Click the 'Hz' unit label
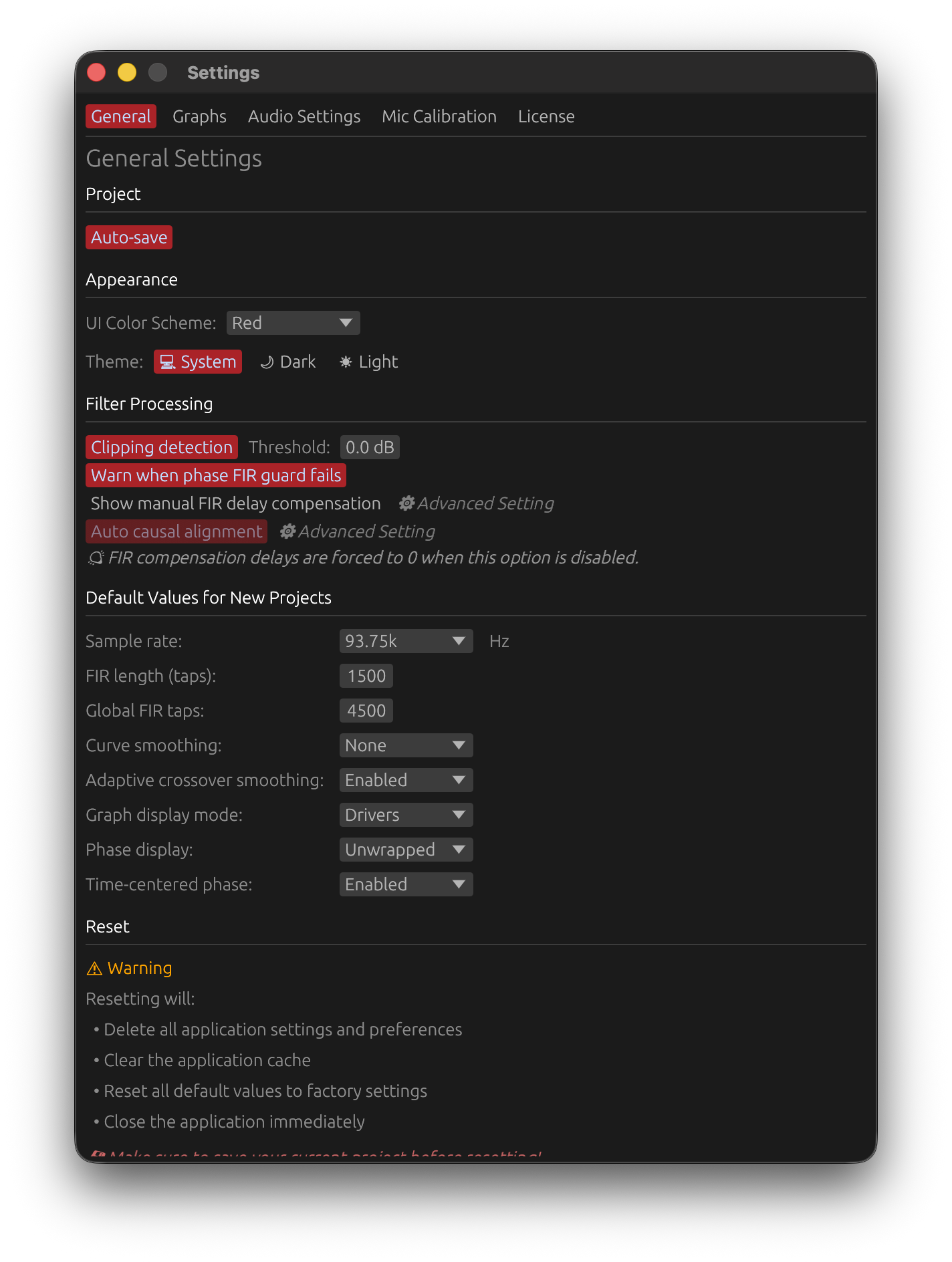 coord(499,641)
